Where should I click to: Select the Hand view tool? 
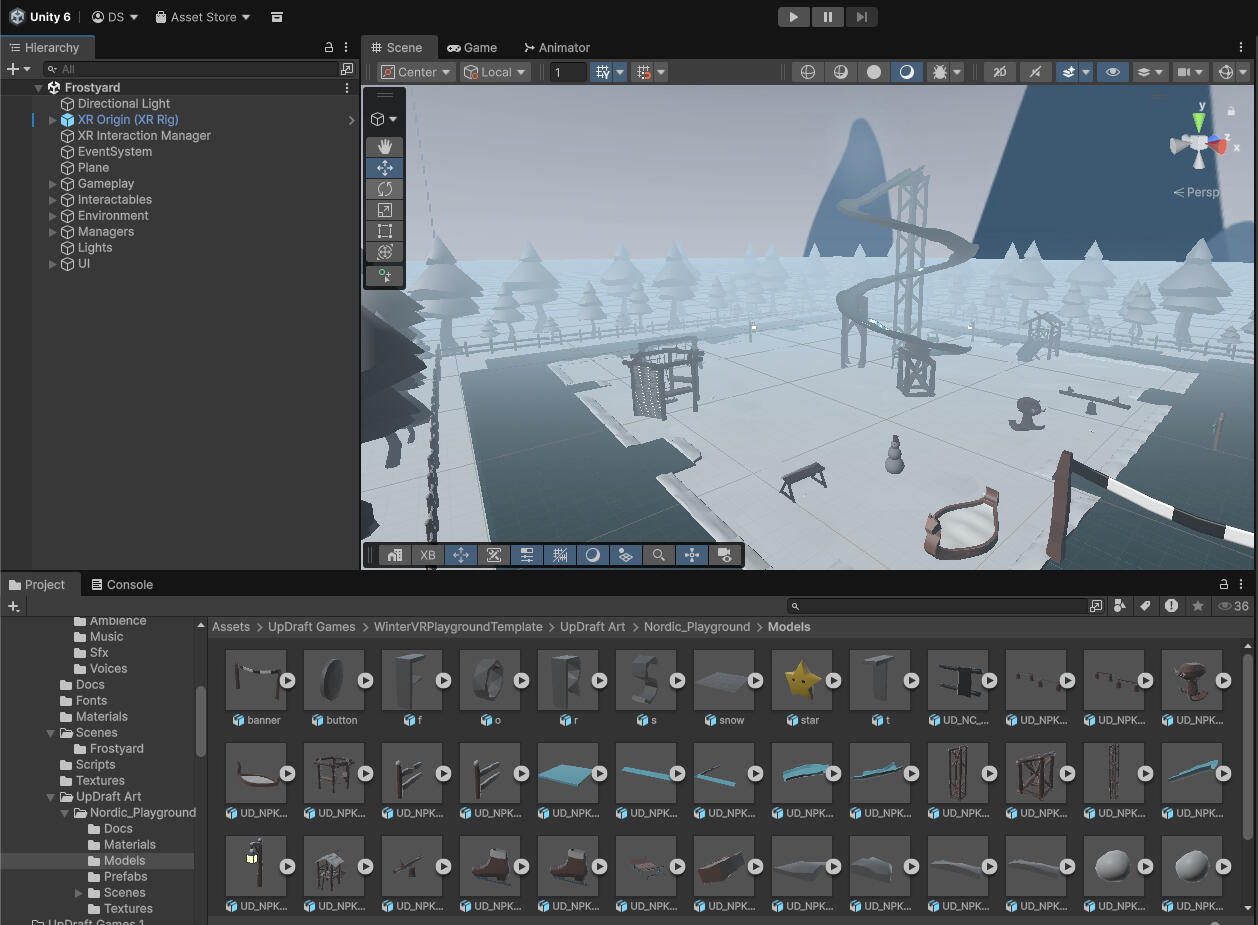(384, 147)
